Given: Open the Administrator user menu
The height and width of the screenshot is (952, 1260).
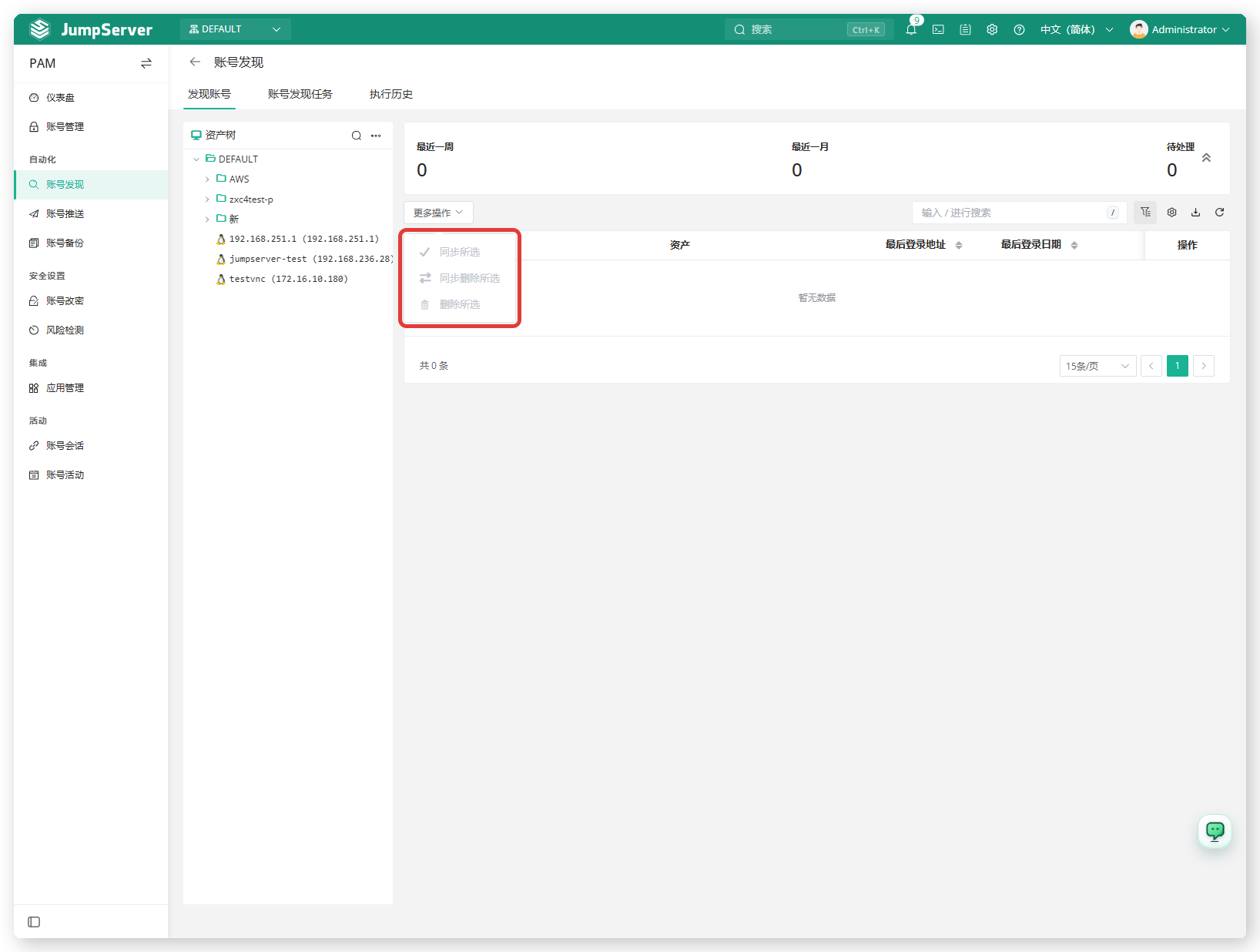Looking at the screenshot, I should point(1179,29).
